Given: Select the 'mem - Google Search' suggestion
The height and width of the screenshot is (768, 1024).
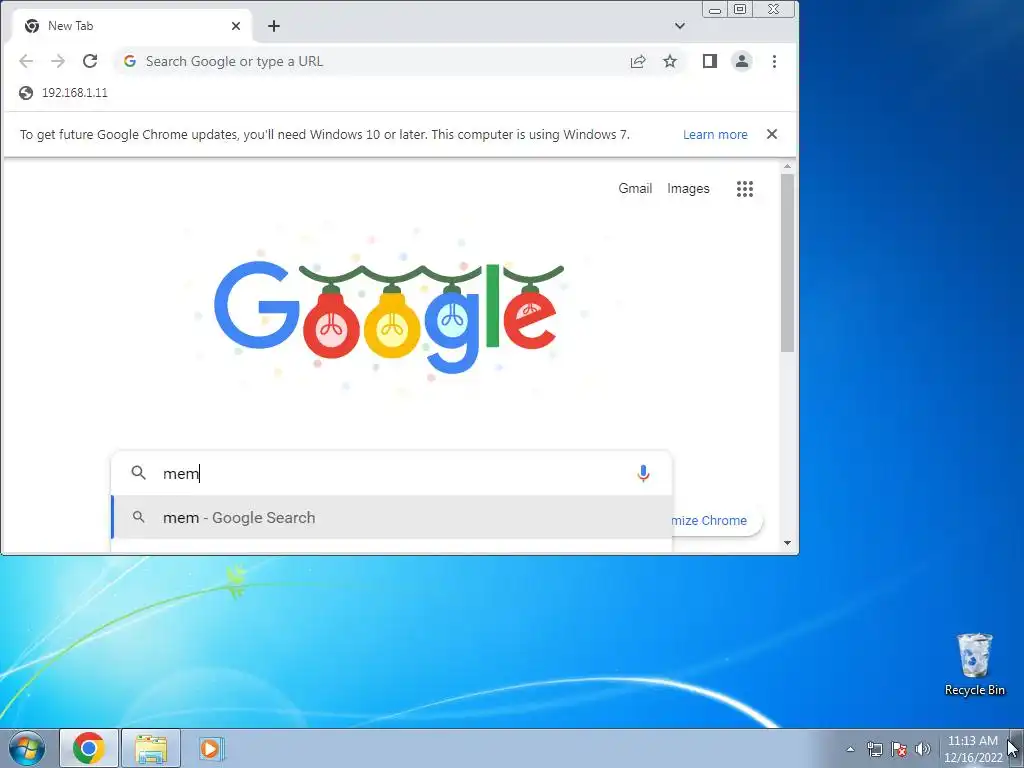Looking at the screenshot, I should [392, 518].
